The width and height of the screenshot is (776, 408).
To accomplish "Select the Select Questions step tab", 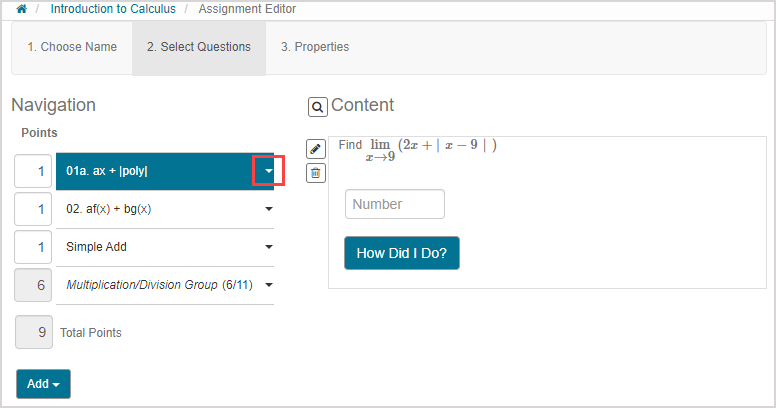I will (199, 47).
